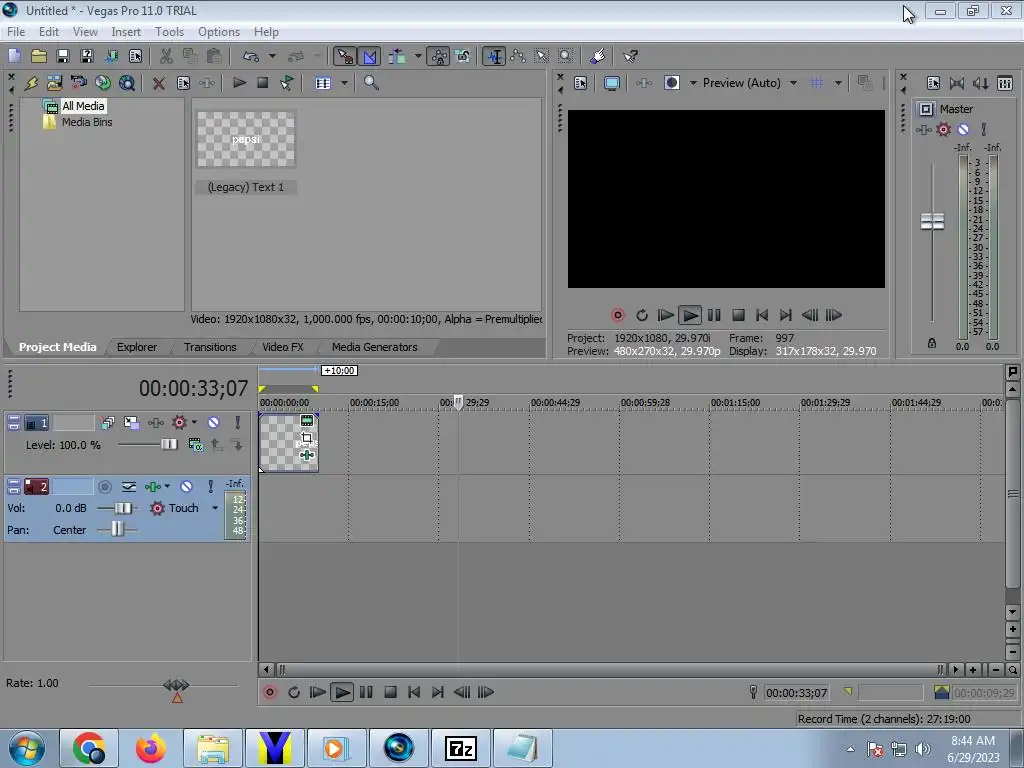Screen dimensions: 1024x768
Task: Click Record button under video preview
Action: (617, 315)
